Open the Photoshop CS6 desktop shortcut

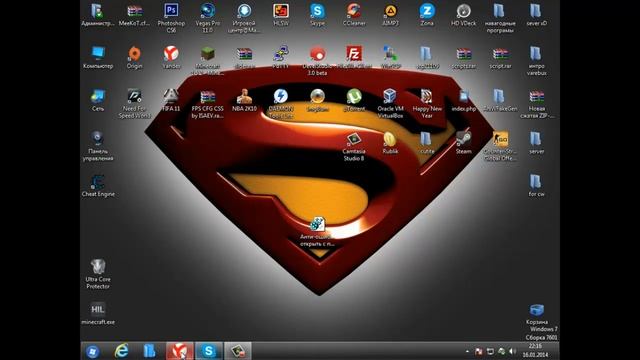tap(171, 11)
